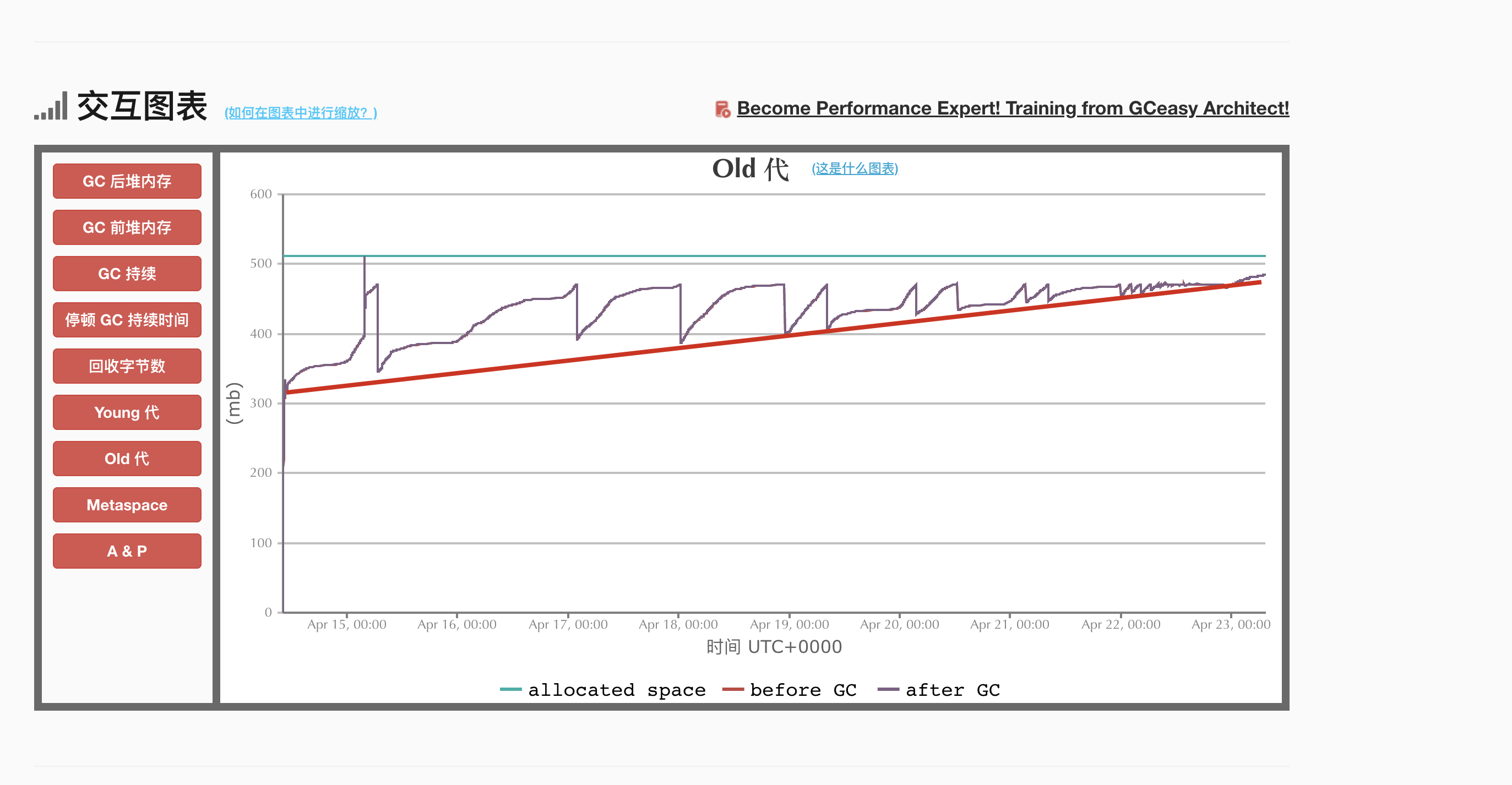Click Become Performance Expert training link
1512x785 pixels.
point(1013,108)
